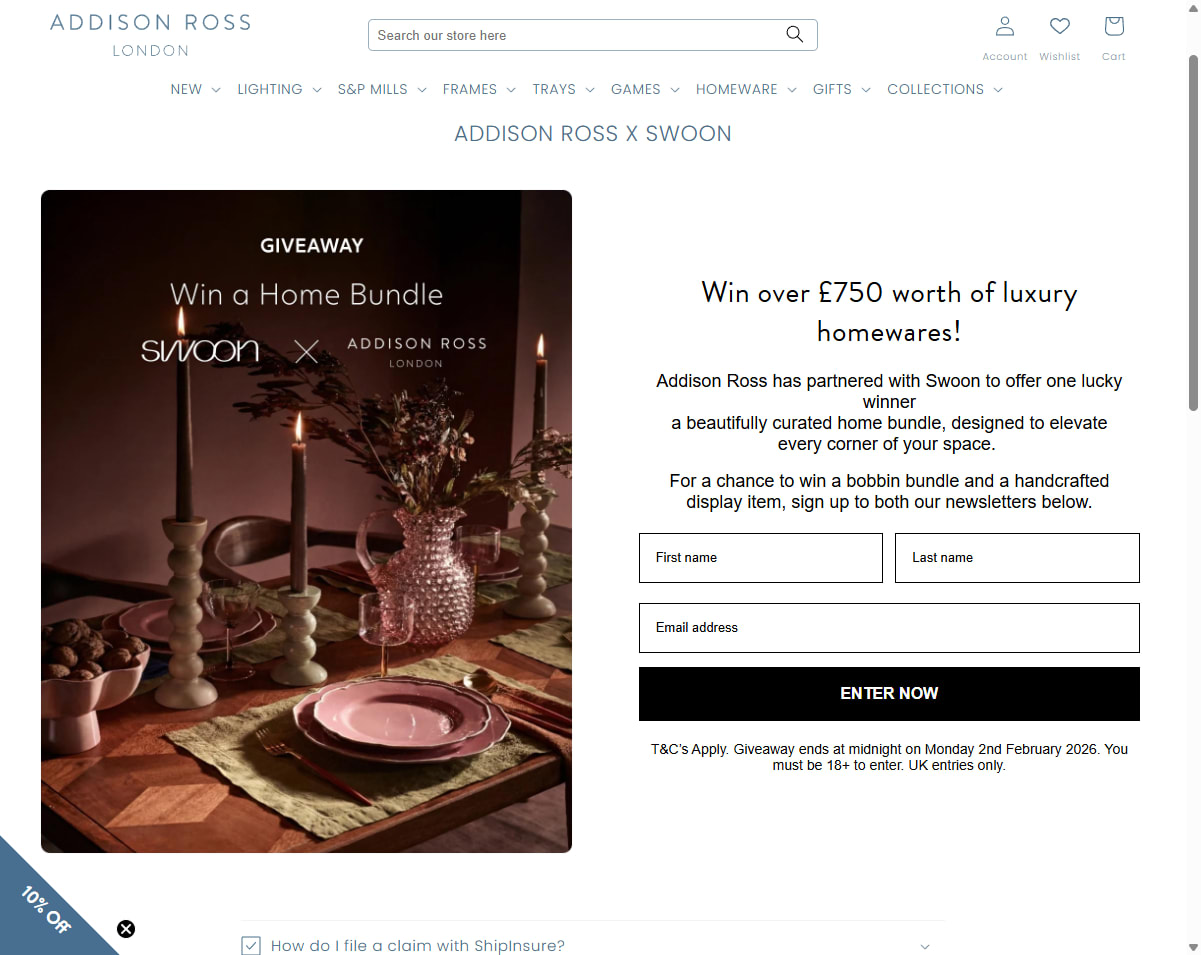Open the shopping Cart icon

click(x=1114, y=26)
